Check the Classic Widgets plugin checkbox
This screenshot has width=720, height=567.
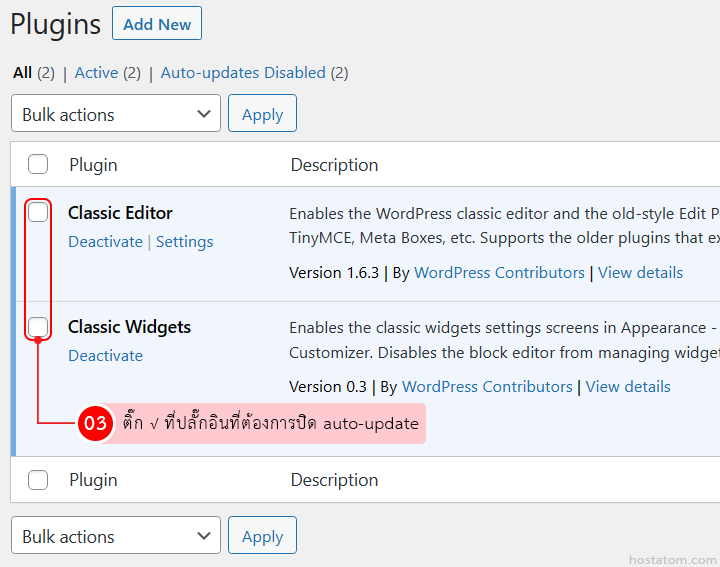point(38,326)
